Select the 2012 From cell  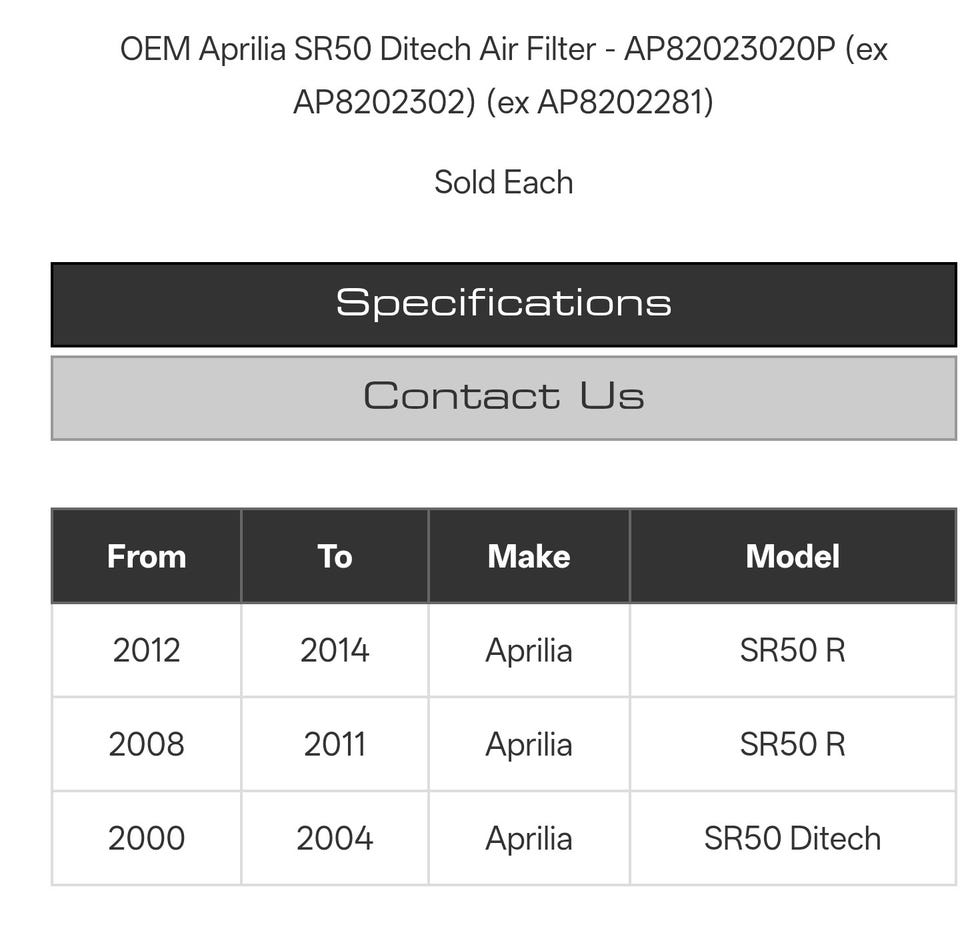click(146, 650)
